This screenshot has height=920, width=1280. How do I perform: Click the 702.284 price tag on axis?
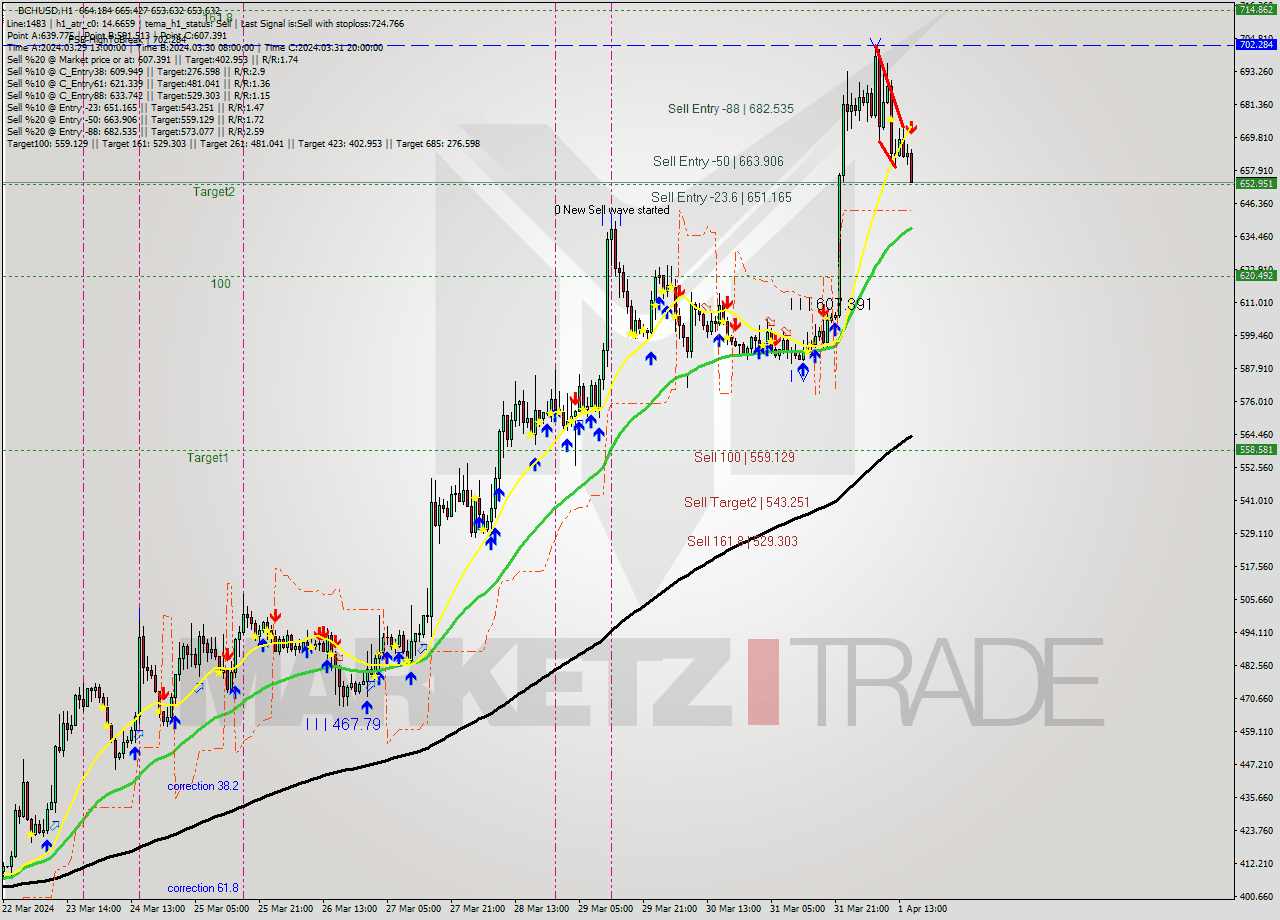1256,44
